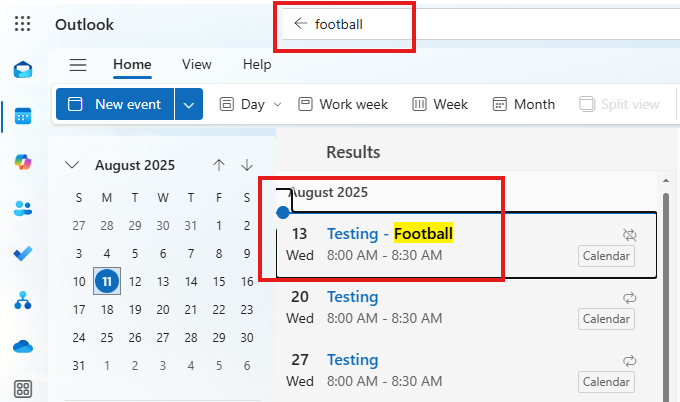Click the New event button
Image resolution: width=680 pixels, height=402 pixels.
click(x=115, y=104)
